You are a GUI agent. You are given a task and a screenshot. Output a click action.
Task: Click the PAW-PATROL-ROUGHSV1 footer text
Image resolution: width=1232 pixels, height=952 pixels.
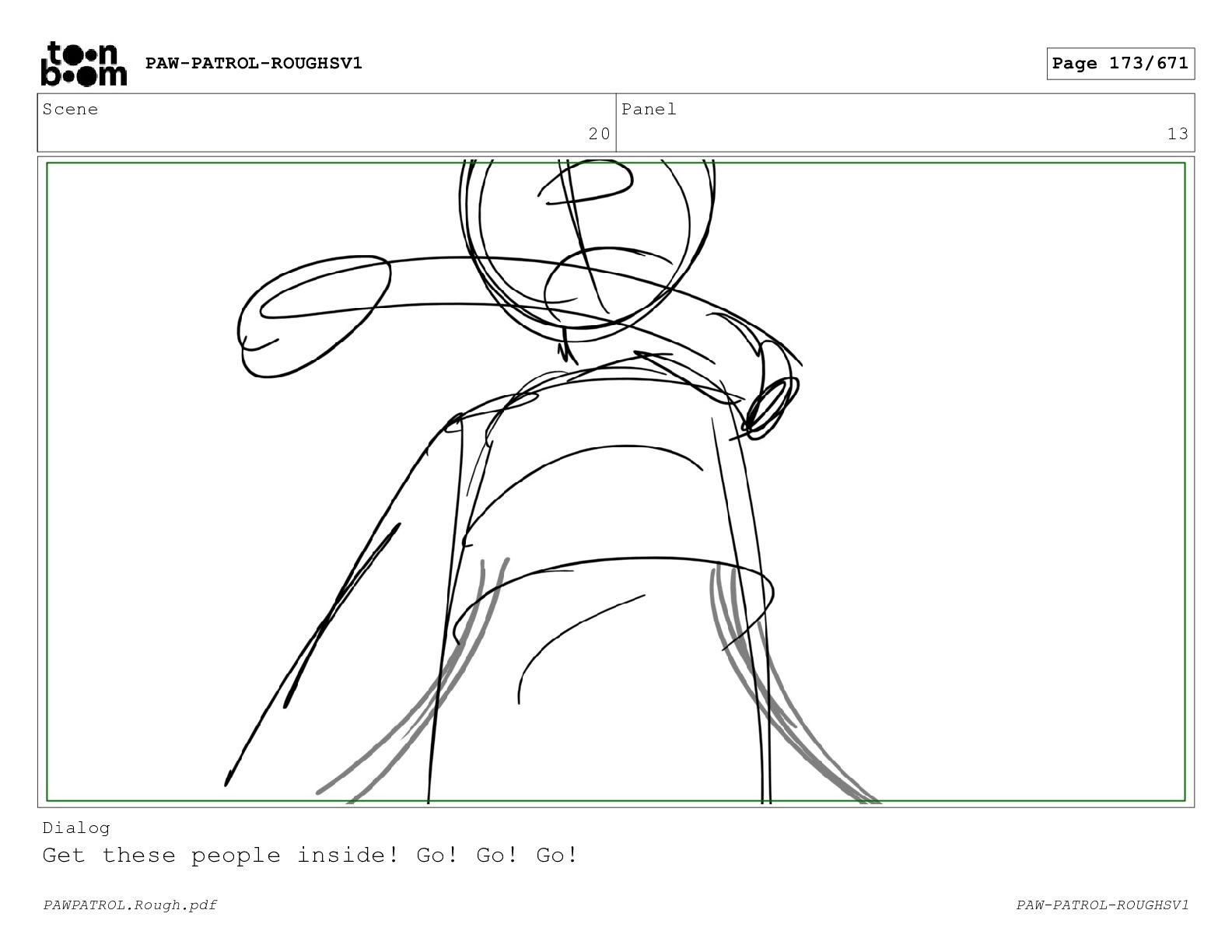(1102, 905)
